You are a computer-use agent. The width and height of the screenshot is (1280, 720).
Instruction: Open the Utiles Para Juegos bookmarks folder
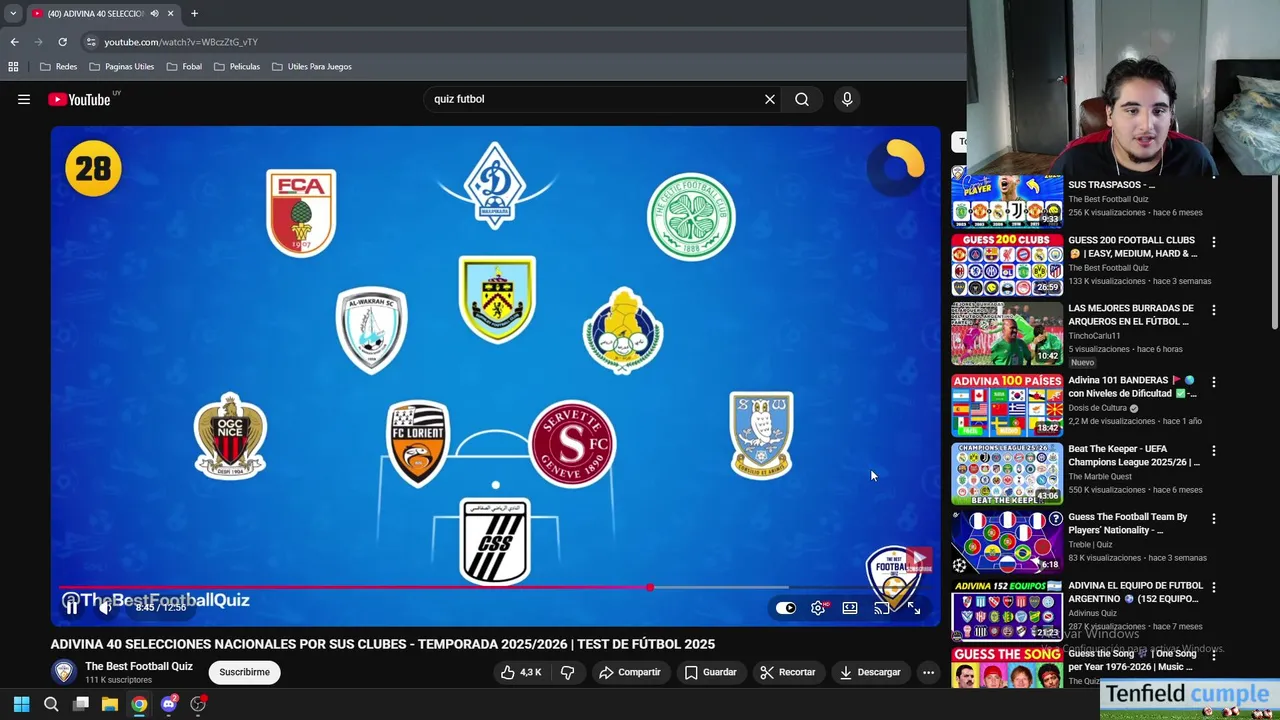(312, 67)
